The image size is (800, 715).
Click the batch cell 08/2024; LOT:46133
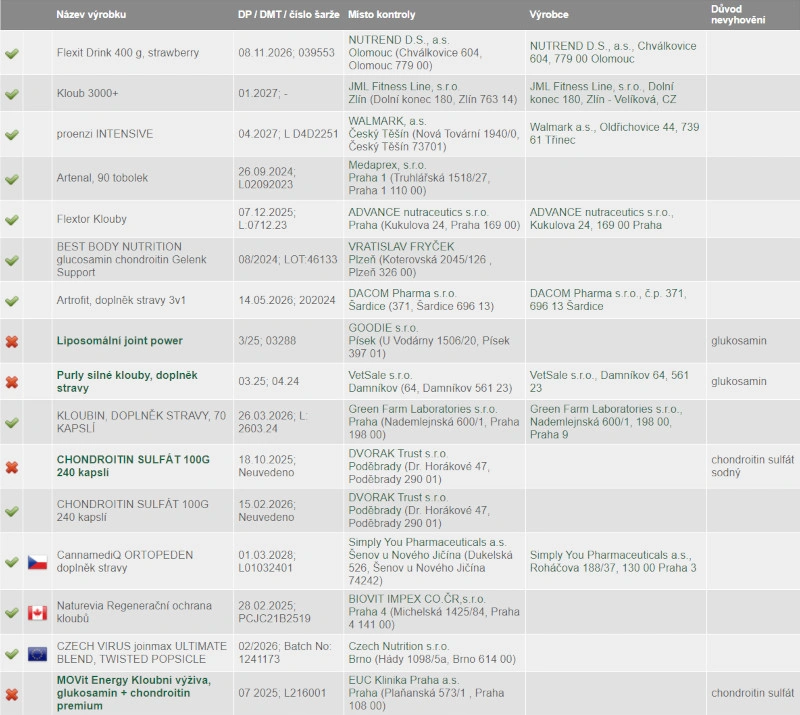(x=288, y=259)
